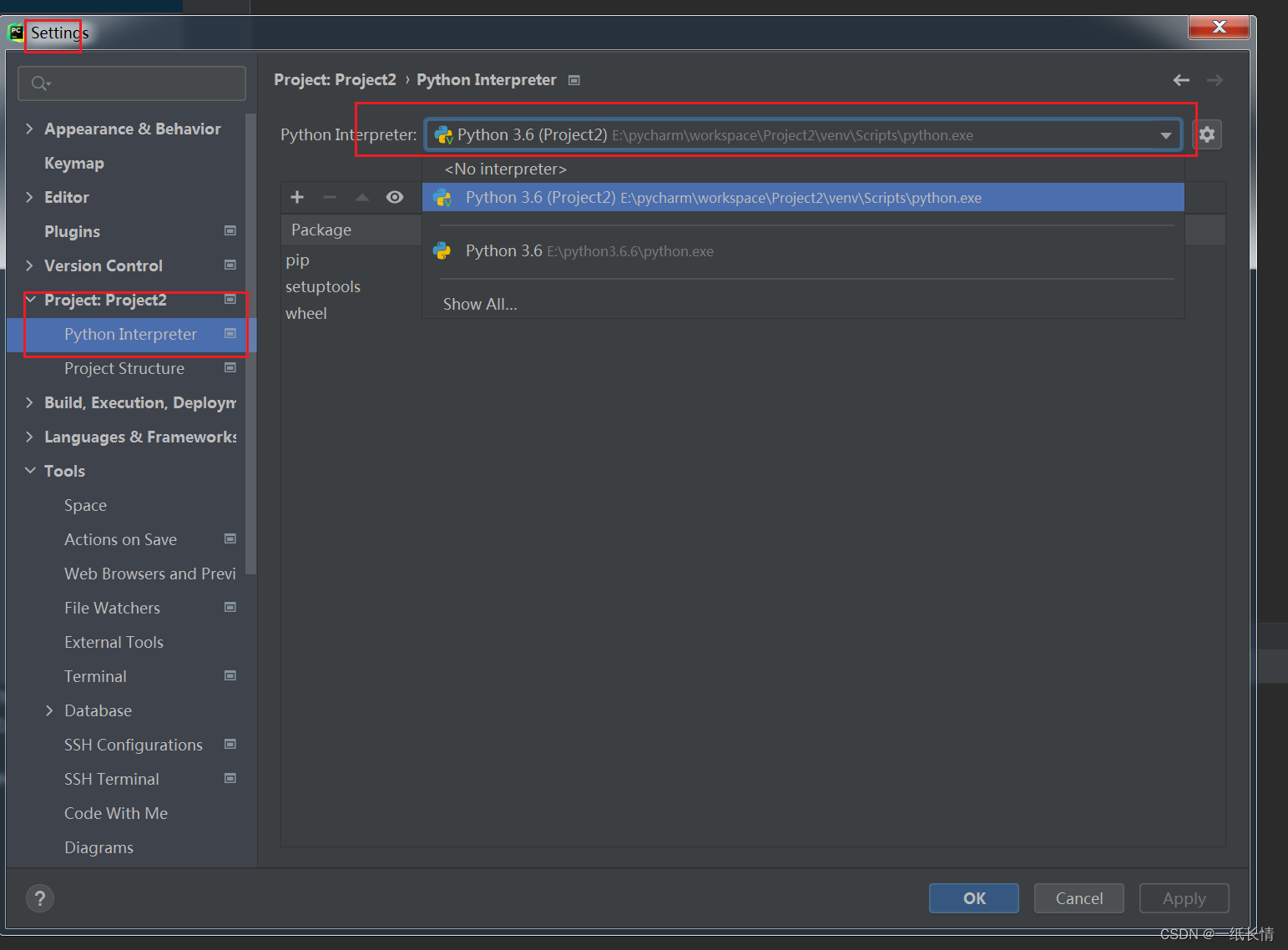The height and width of the screenshot is (950, 1288).
Task: Open File Watchers settings
Action: click(112, 608)
